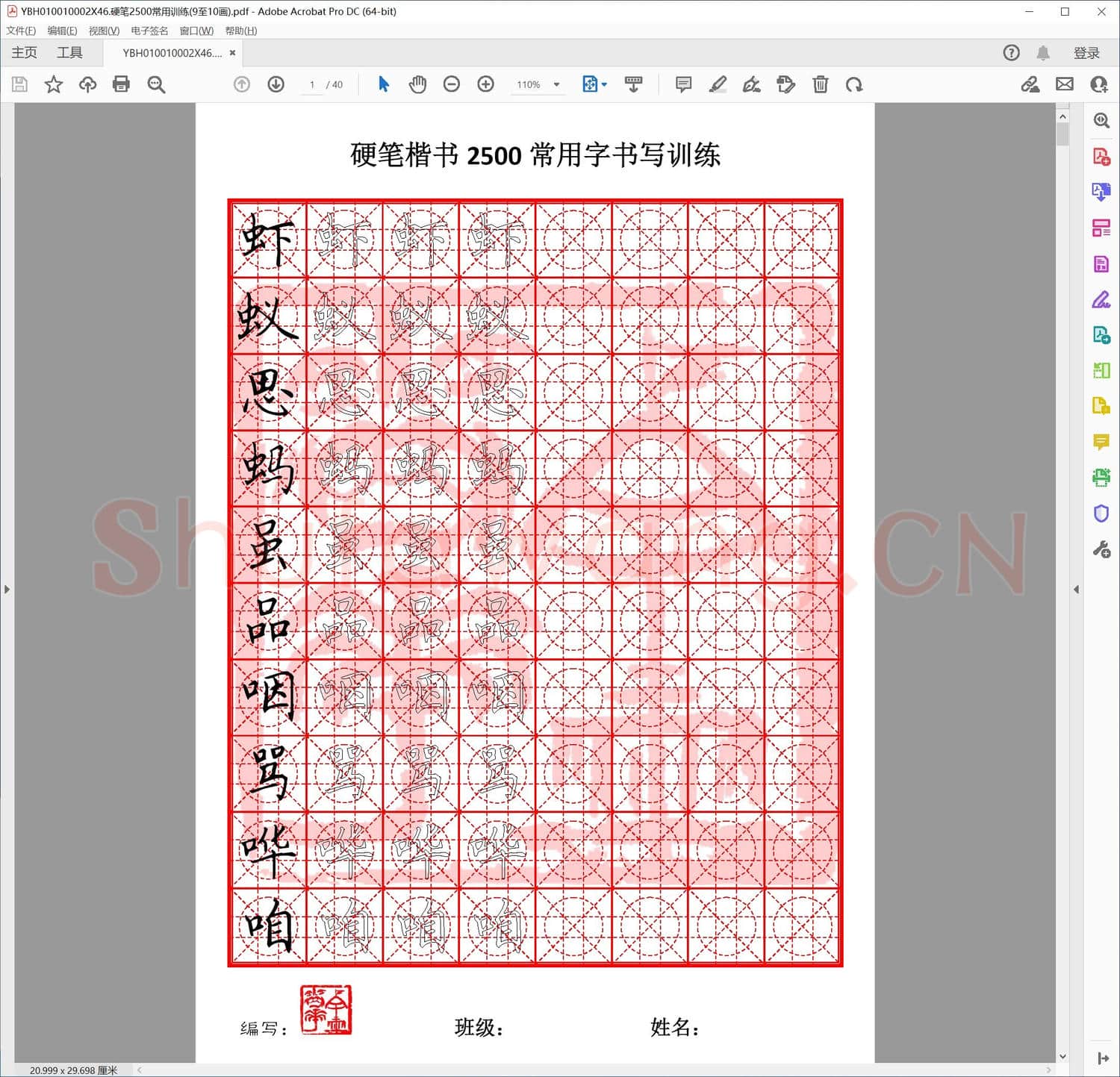Open the 电子签名 menu
1120x1077 pixels.
149,31
